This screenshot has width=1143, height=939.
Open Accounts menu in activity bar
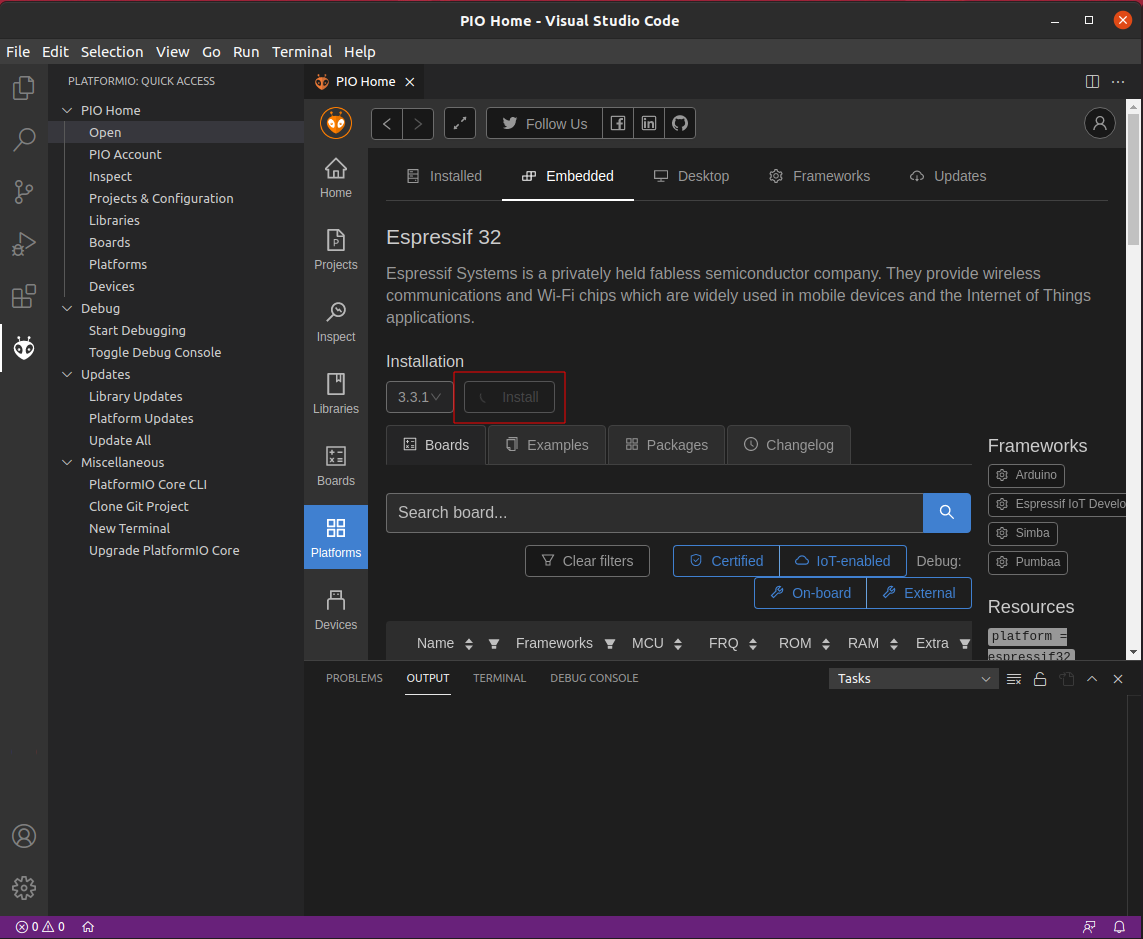point(24,835)
